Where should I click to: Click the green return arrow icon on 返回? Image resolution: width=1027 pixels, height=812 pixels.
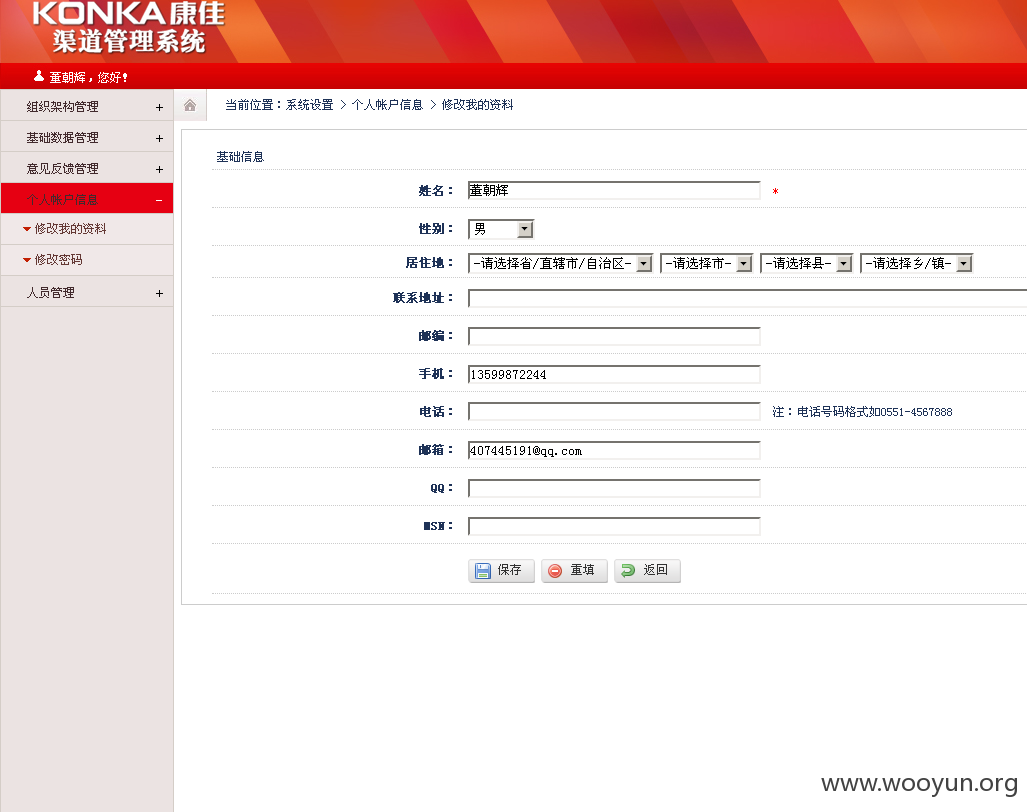click(628, 571)
